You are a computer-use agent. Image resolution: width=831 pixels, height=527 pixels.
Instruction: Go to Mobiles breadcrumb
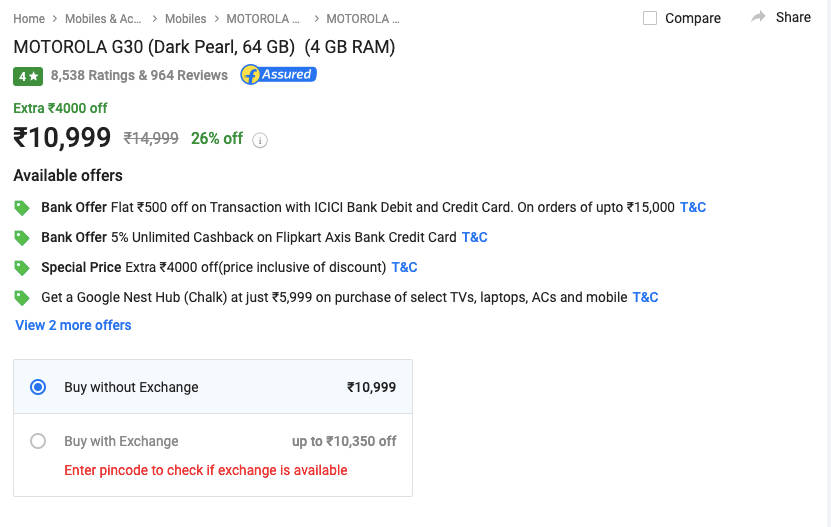(x=185, y=19)
